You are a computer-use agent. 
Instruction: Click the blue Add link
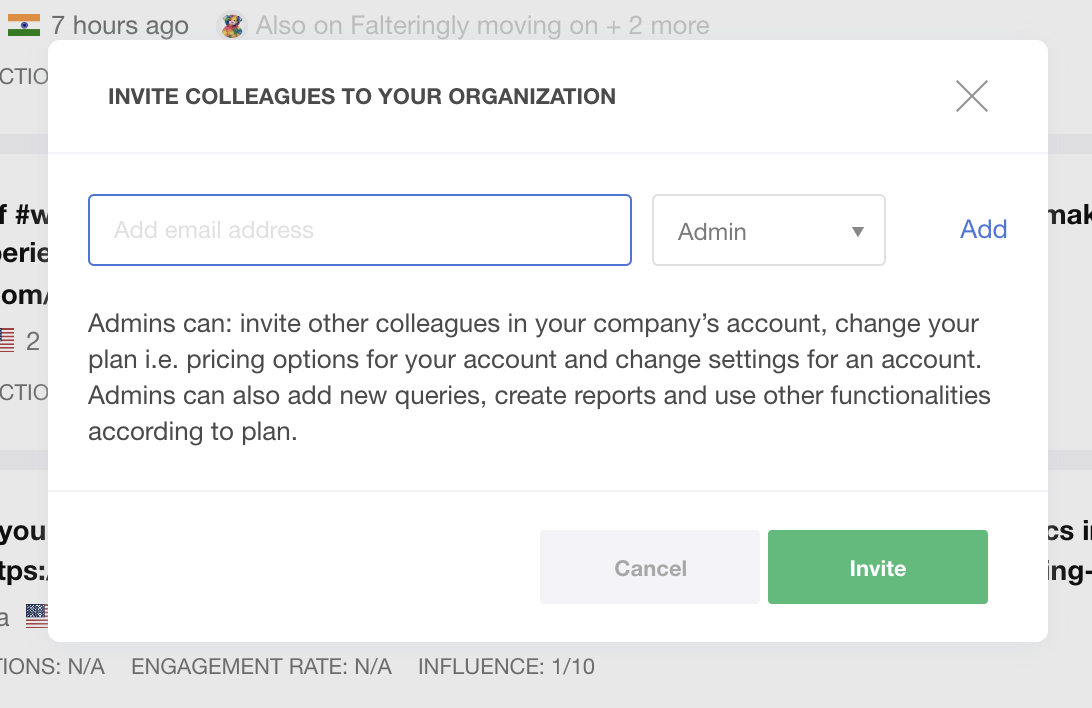983,229
